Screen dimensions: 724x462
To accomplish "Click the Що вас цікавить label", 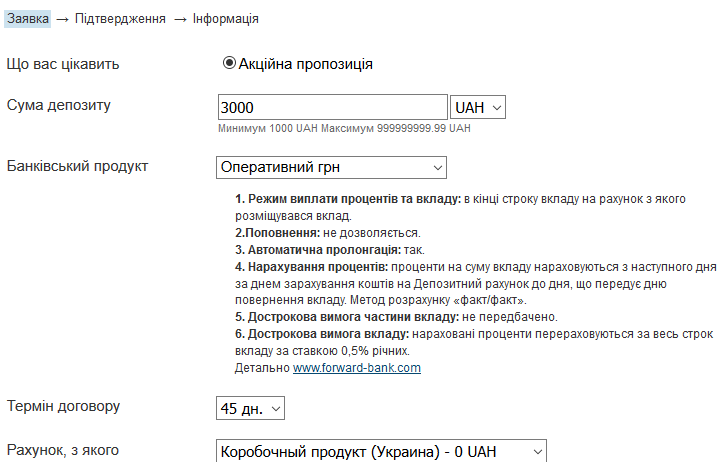I will (63, 64).
